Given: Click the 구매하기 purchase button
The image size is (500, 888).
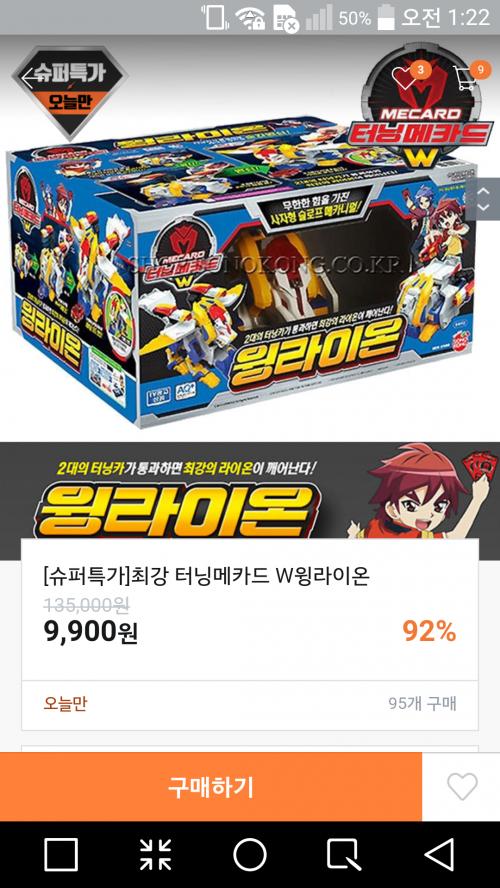Looking at the screenshot, I should click(x=211, y=787).
